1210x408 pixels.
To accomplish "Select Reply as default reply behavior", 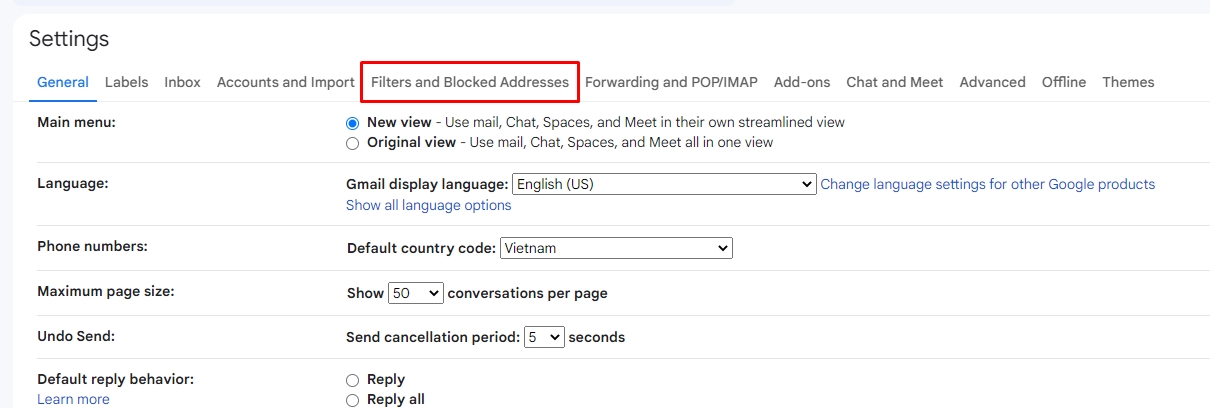I will 352,380.
